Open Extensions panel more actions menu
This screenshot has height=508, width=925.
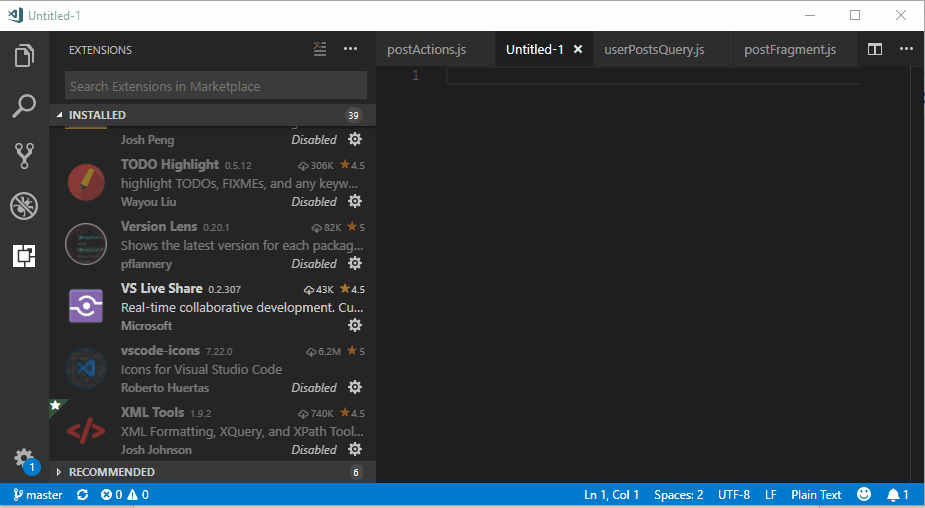tap(350, 49)
